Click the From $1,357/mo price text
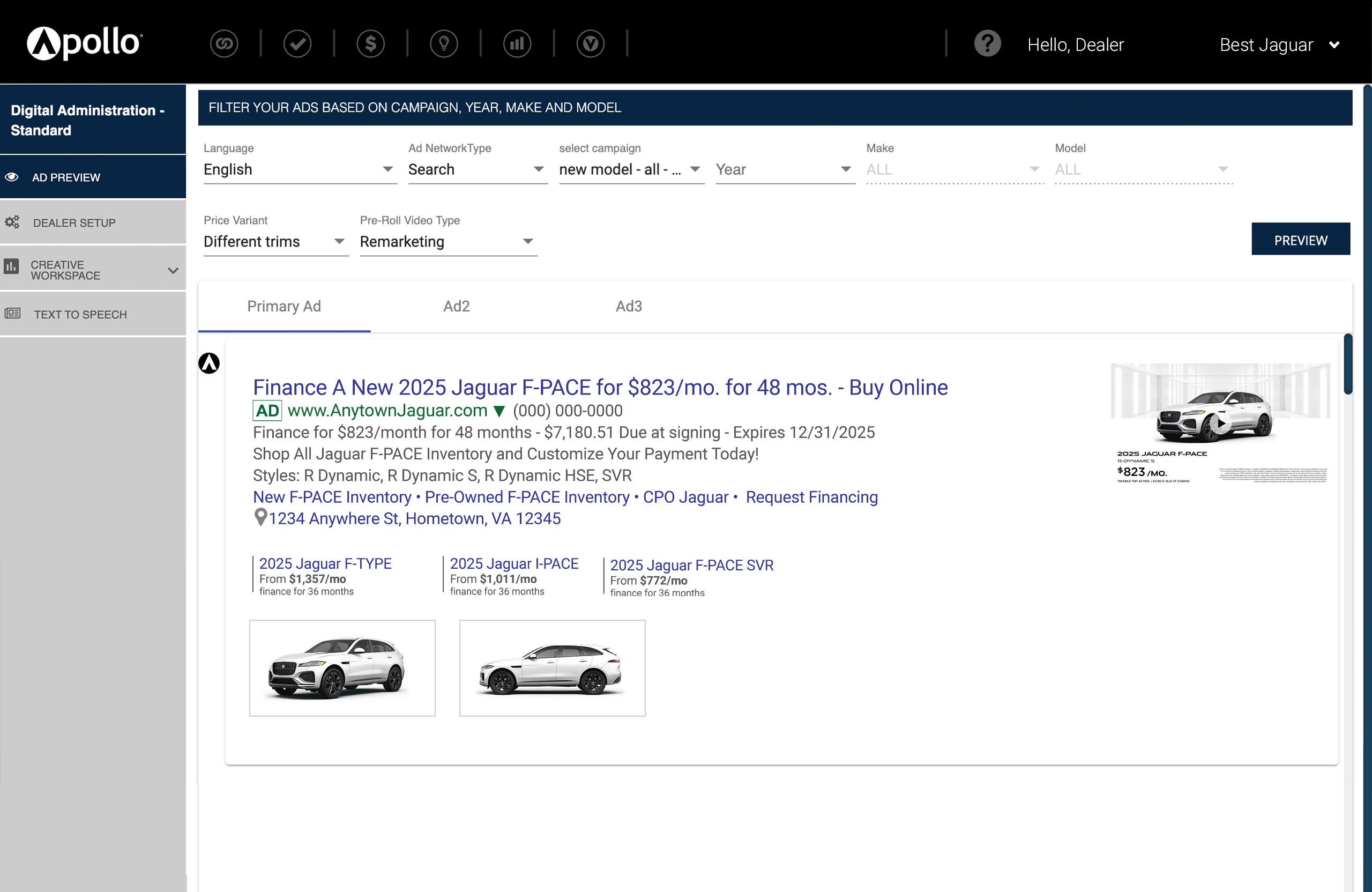1372x892 pixels. click(303, 579)
